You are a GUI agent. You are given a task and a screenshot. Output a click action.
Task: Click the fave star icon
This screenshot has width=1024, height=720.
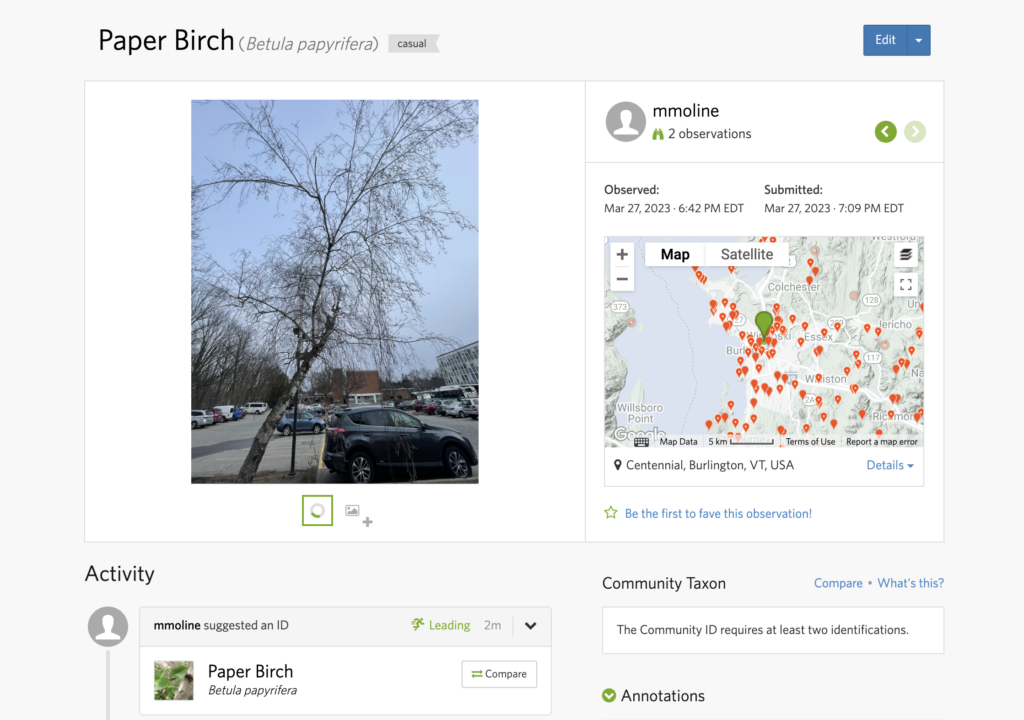[x=611, y=513]
